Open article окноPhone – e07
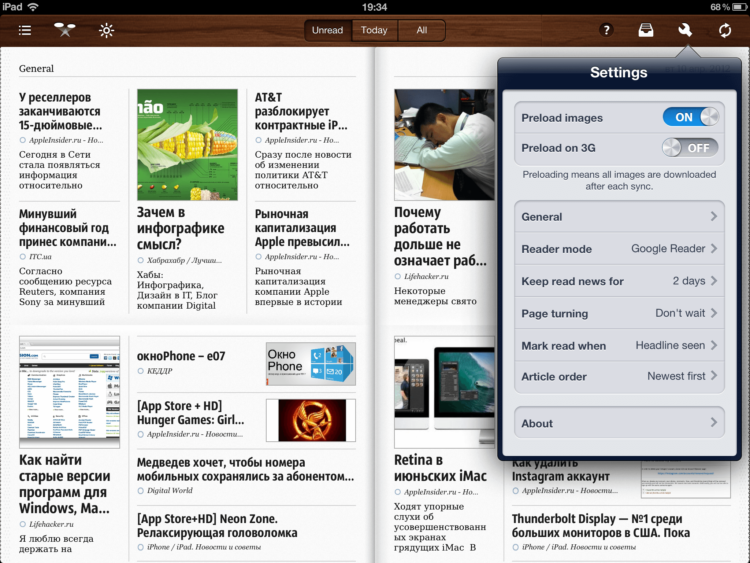The image size is (750, 563). click(x=181, y=356)
